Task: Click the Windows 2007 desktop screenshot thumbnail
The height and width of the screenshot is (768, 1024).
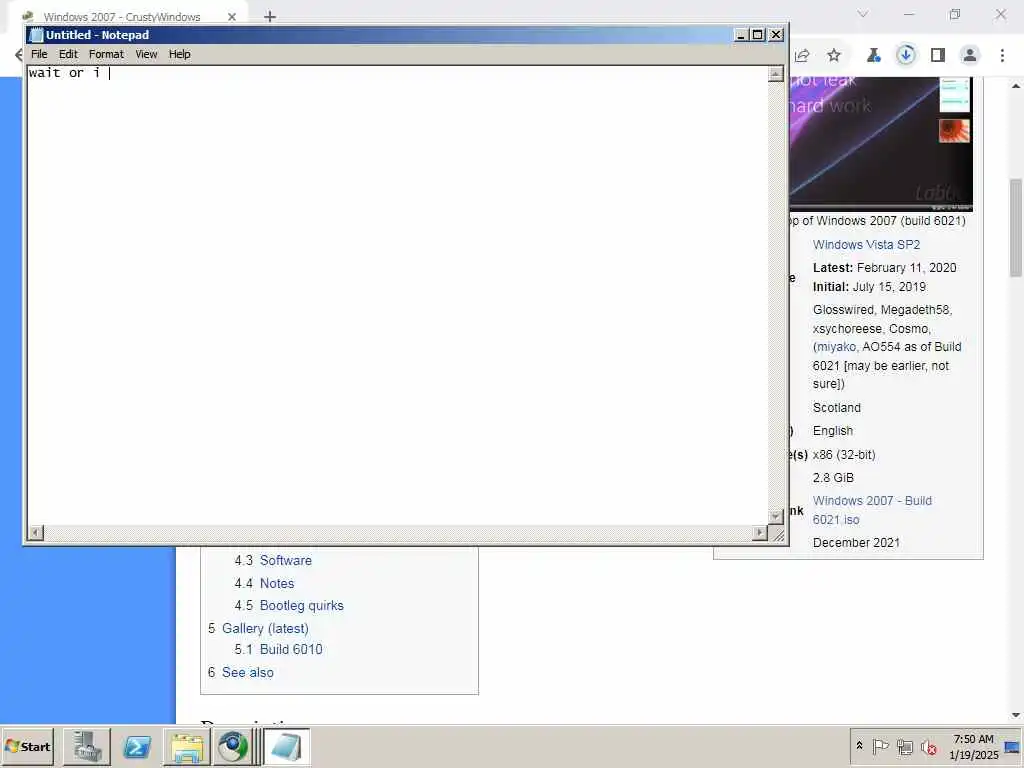Action: click(x=880, y=144)
